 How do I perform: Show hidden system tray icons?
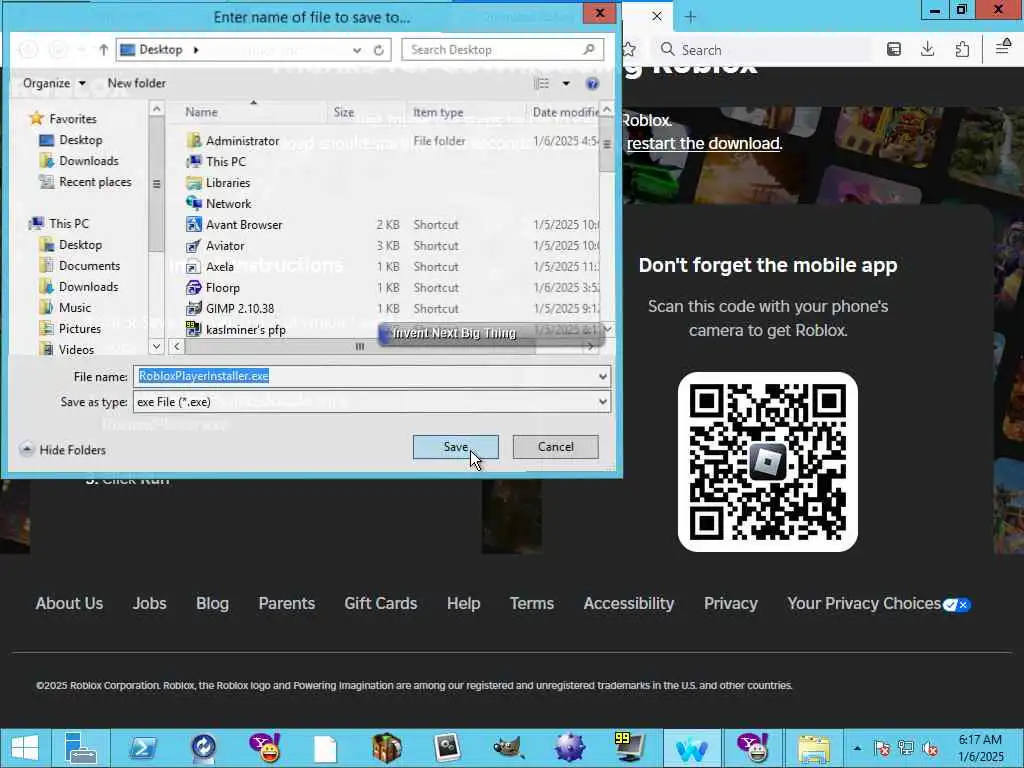(857, 748)
